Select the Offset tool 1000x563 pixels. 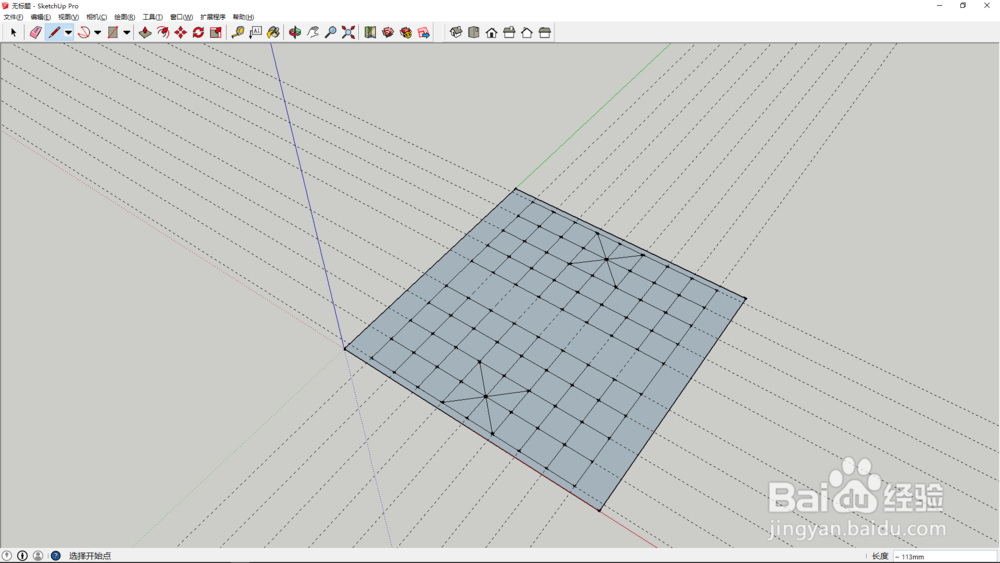(163, 33)
